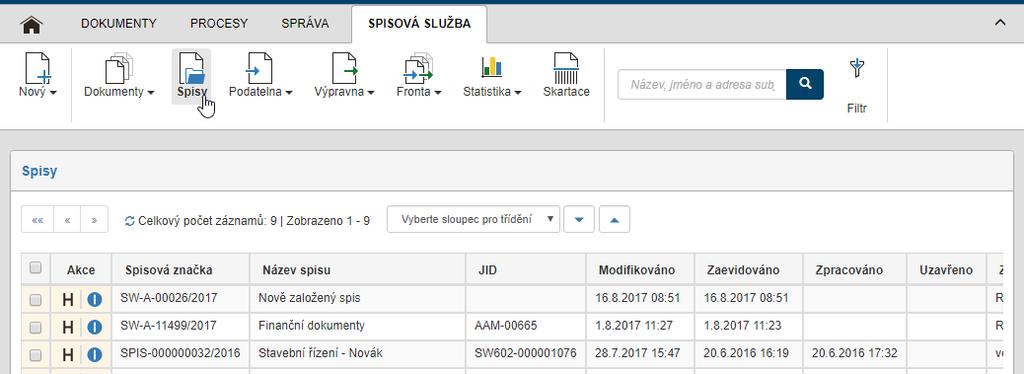Click the value 28.7.2017 15:47
1024x374 pixels.
click(x=638, y=353)
